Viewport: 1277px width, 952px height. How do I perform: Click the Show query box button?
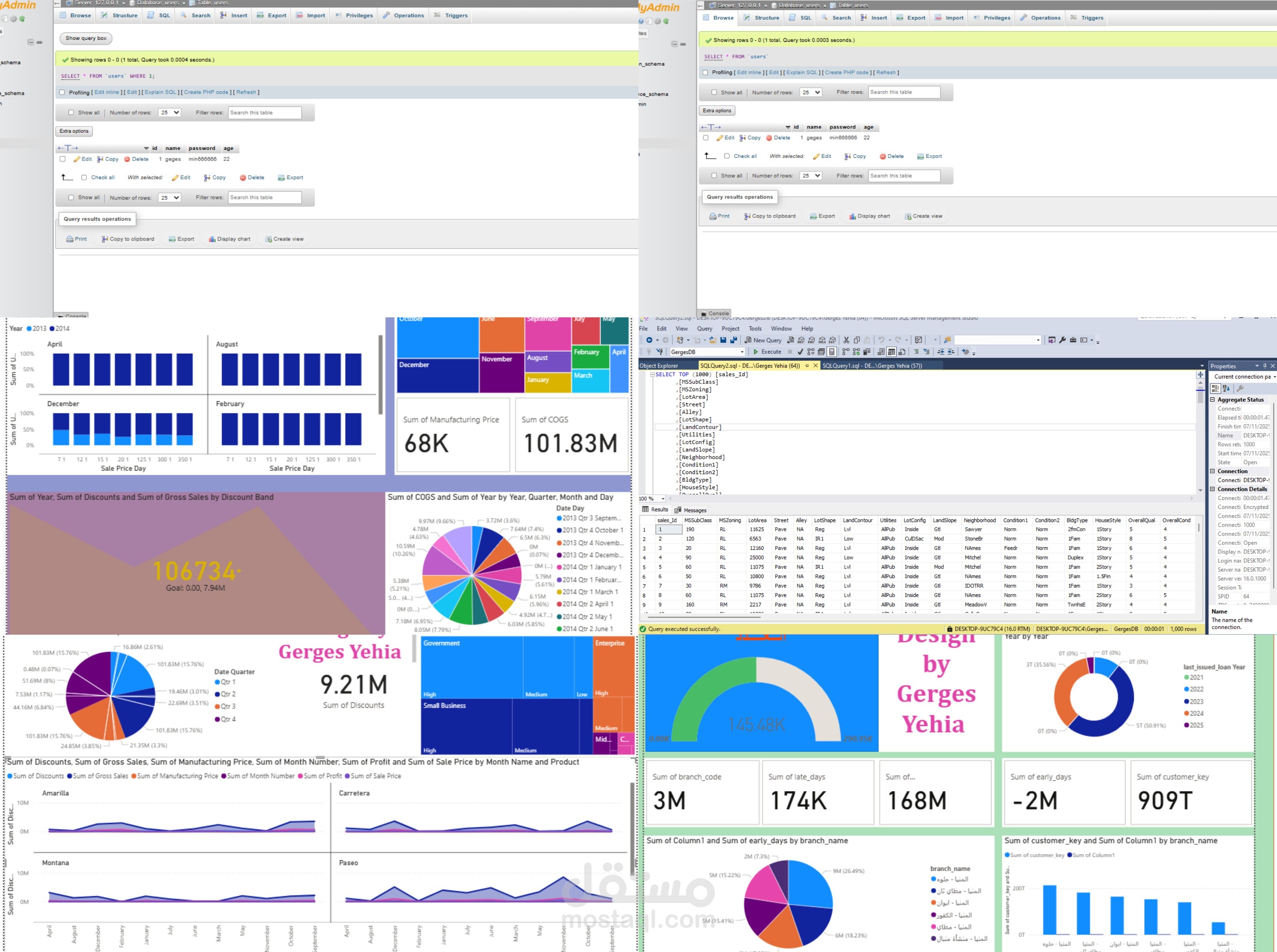point(85,39)
